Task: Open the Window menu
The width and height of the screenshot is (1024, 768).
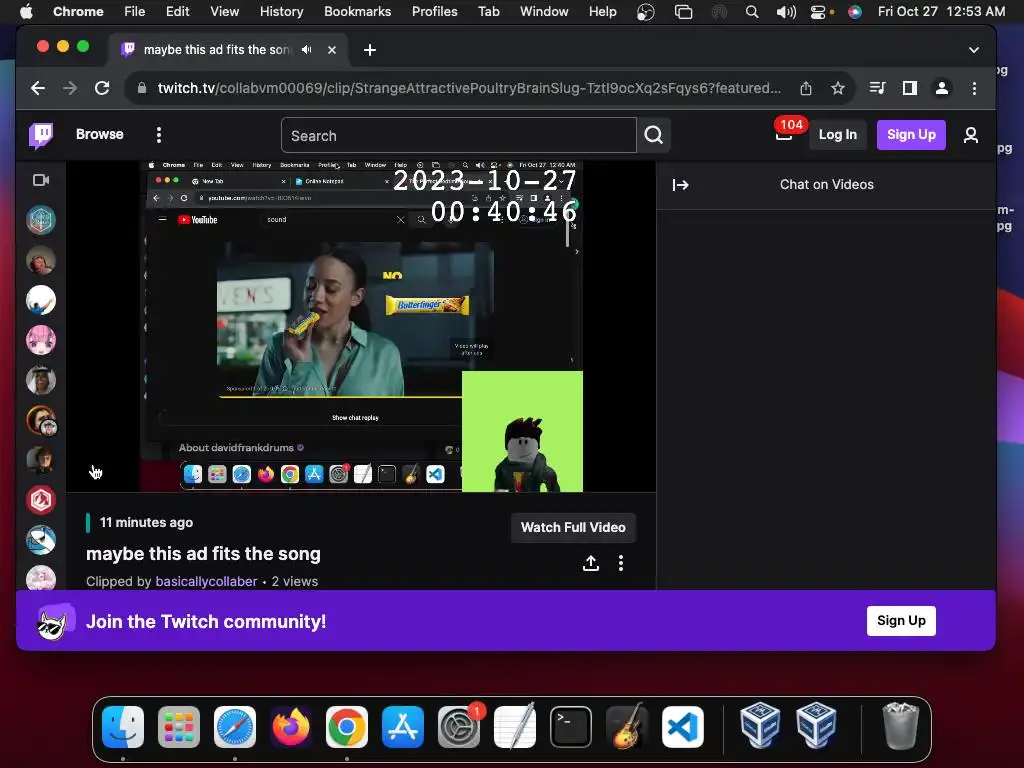Action: [x=544, y=11]
